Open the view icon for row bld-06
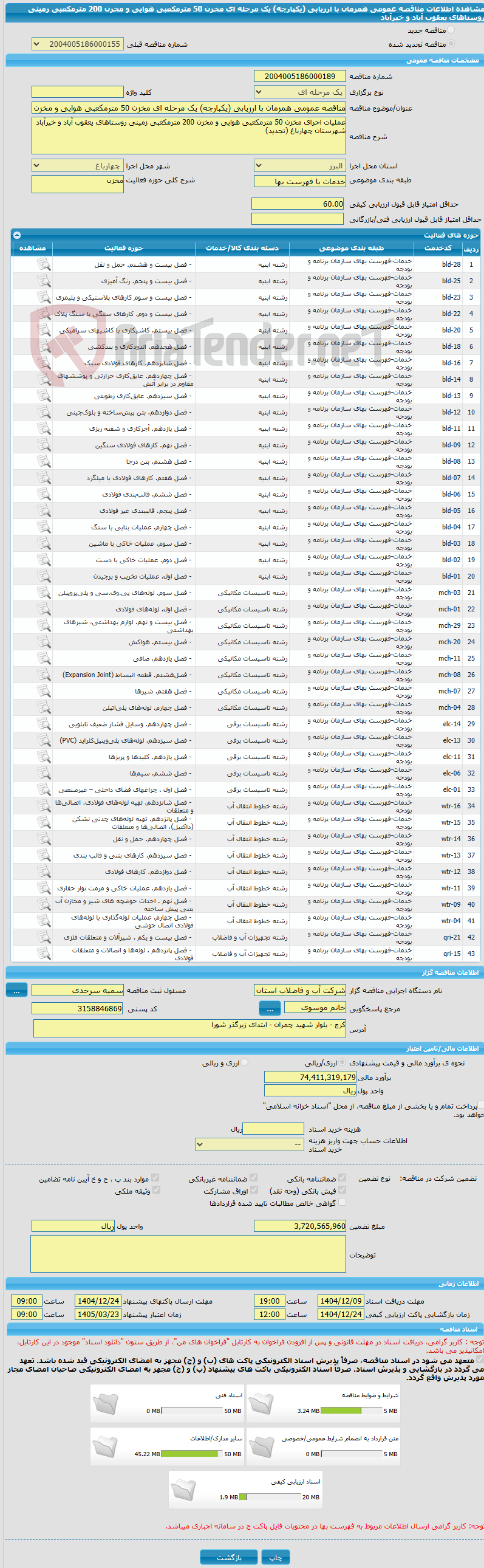This screenshot has width=484, height=1568. pyautogui.click(x=43, y=494)
